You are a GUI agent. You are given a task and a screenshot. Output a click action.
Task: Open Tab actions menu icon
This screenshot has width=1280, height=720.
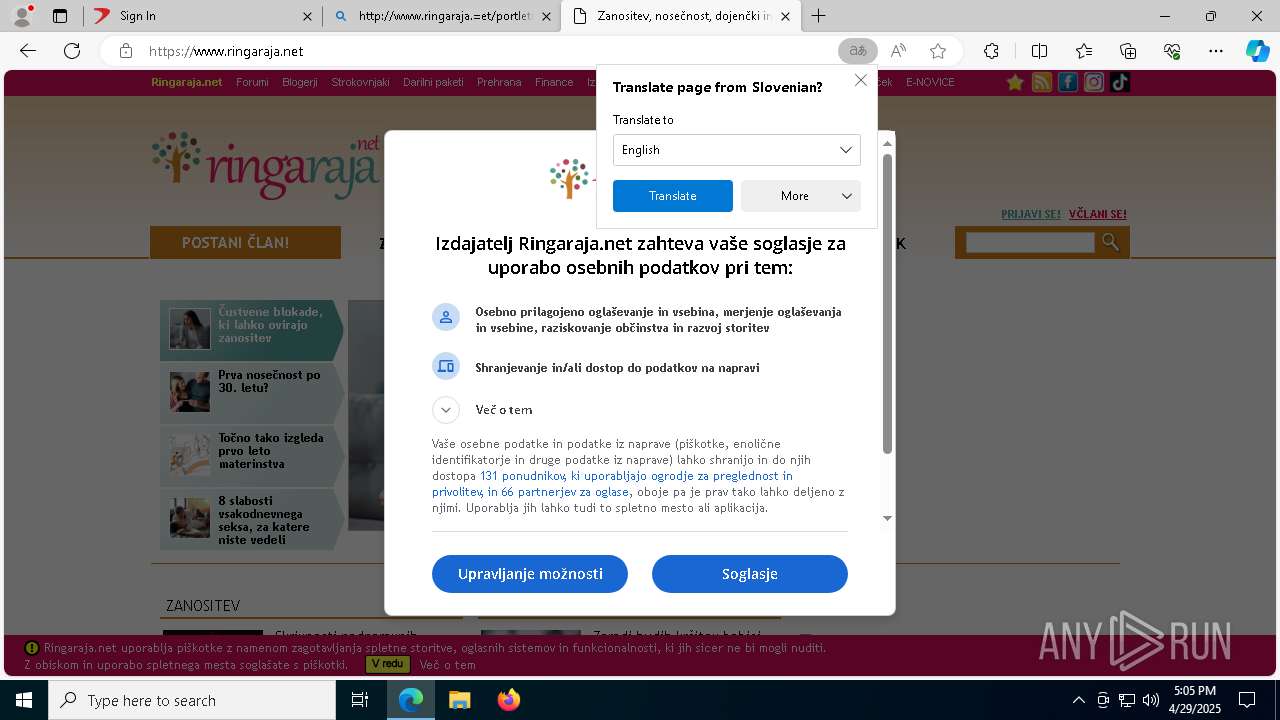click(60, 16)
